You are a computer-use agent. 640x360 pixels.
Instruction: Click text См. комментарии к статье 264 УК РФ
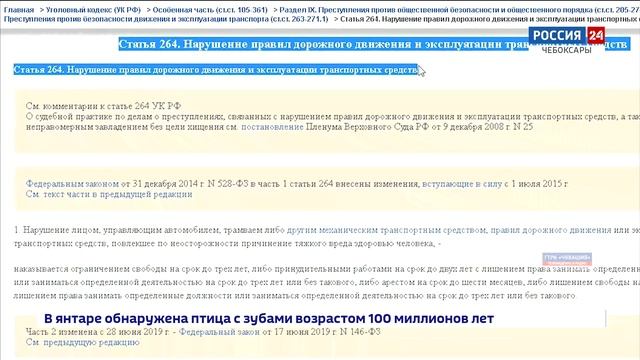point(103,106)
